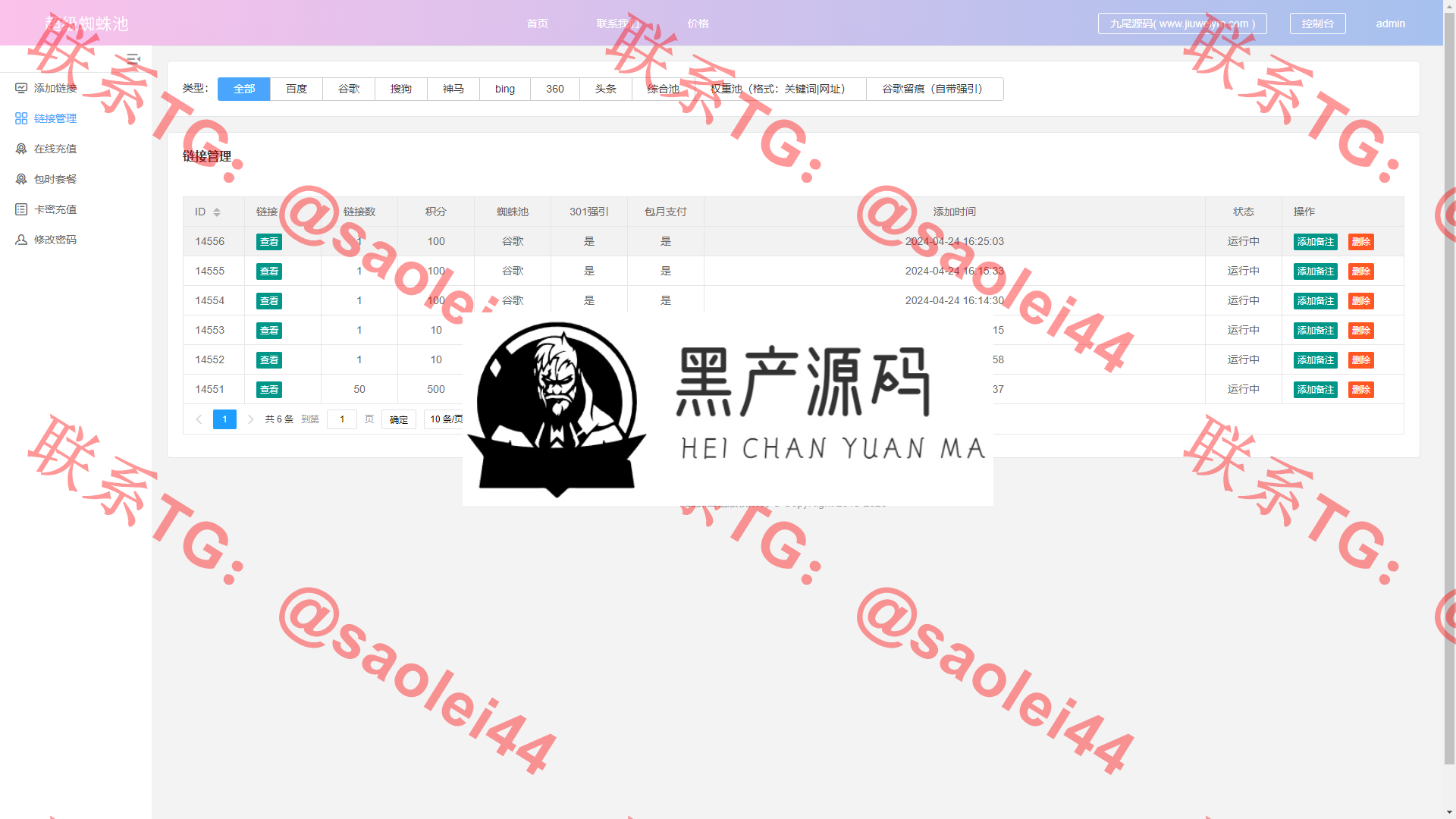Delete row 14556 with 删除
This screenshot has width=1456, height=819.
[1361, 242]
